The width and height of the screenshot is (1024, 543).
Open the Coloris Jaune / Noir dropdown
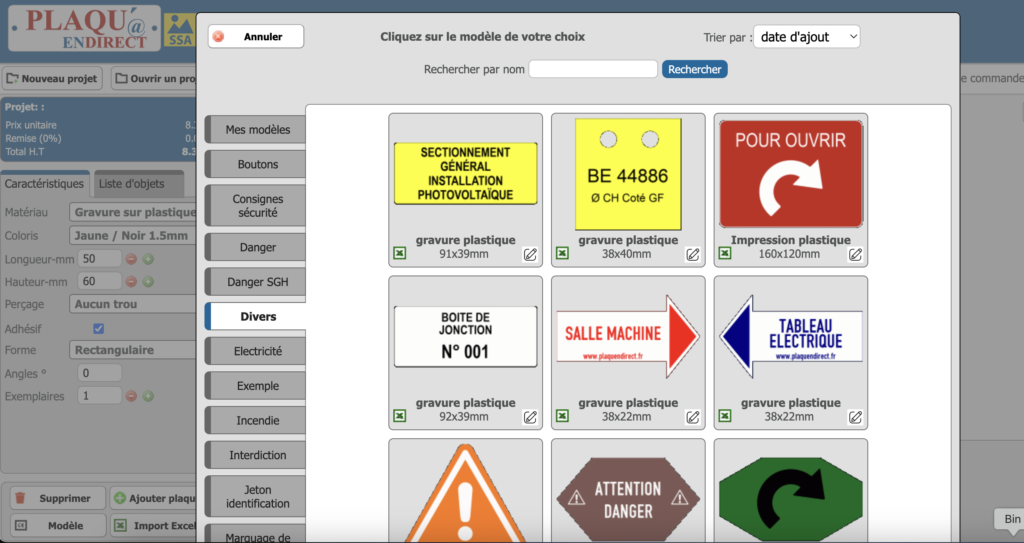133,236
